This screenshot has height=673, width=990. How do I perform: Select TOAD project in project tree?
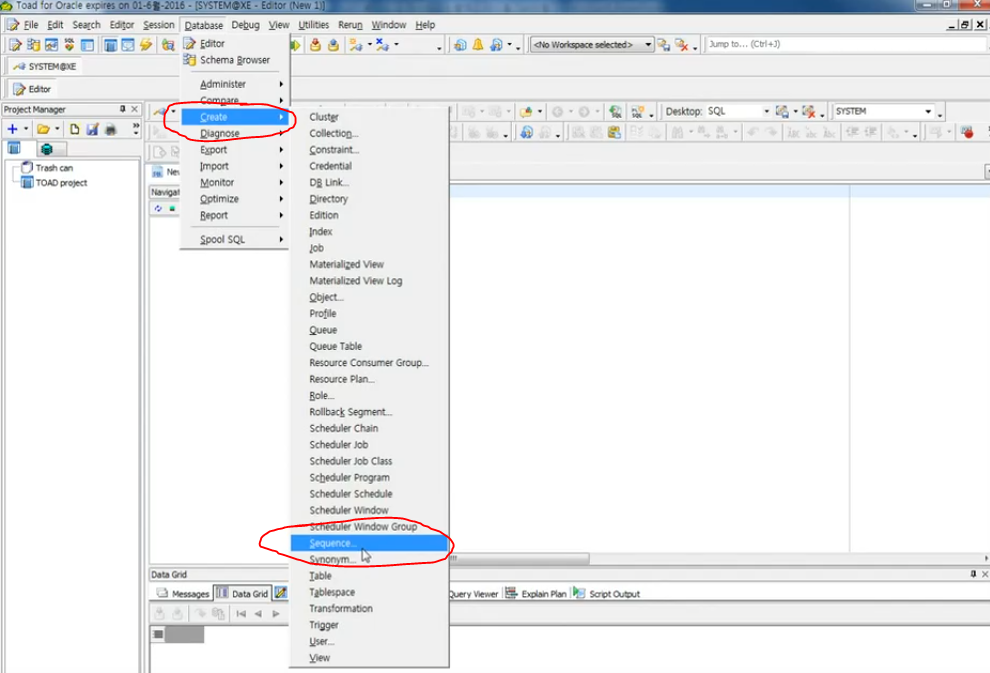click(54, 183)
